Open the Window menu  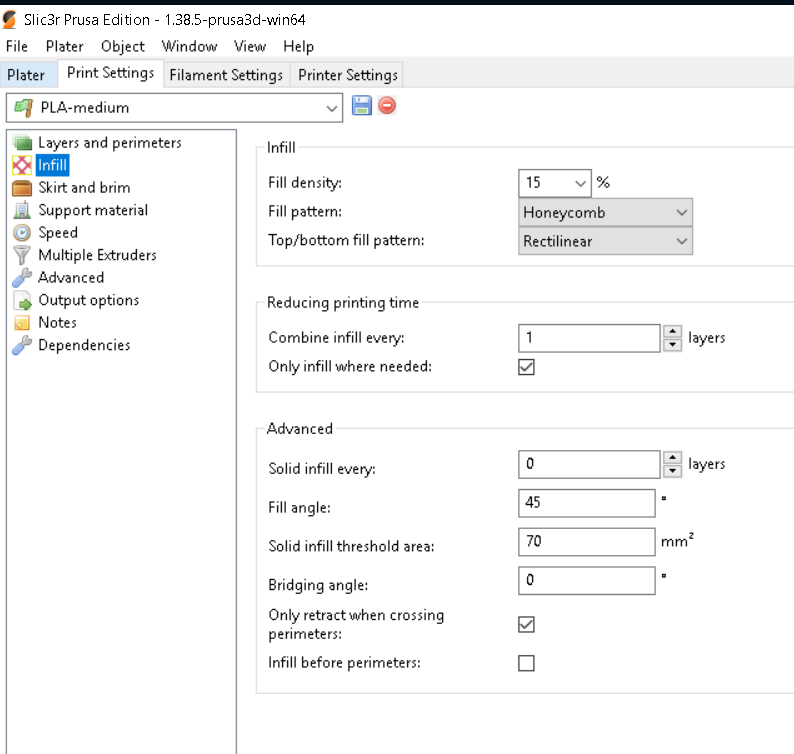pos(189,47)
